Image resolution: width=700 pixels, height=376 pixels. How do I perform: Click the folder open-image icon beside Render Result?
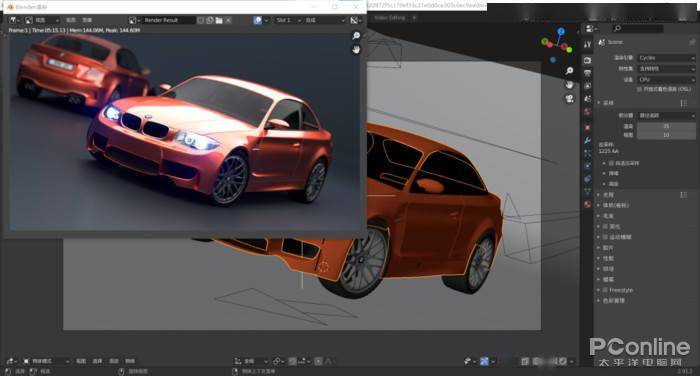coord(219,20)
